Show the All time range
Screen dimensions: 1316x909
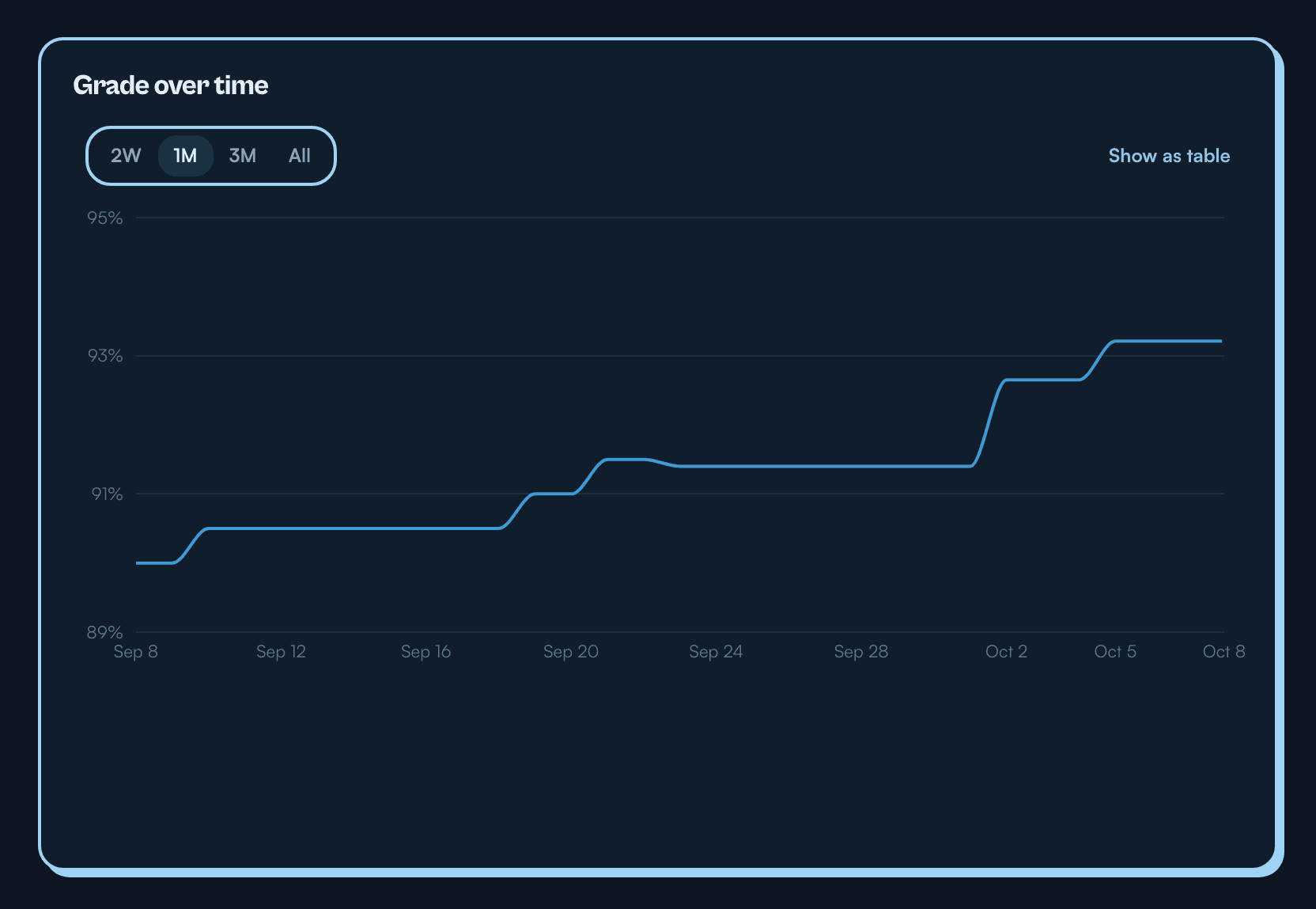click(300, 156)
